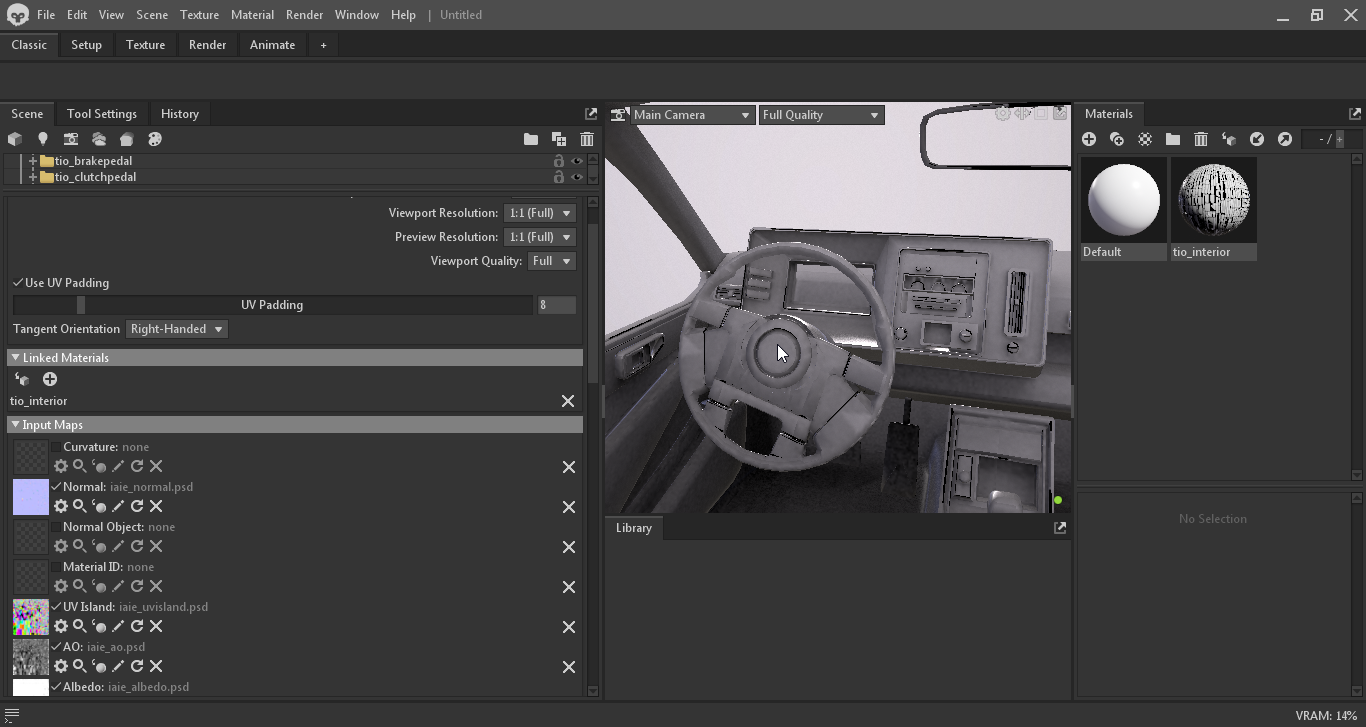The height and width of the screenshot is (727, 1366).
Task: Open Viewport Resolution dropdown
Action: coord(540,213)
